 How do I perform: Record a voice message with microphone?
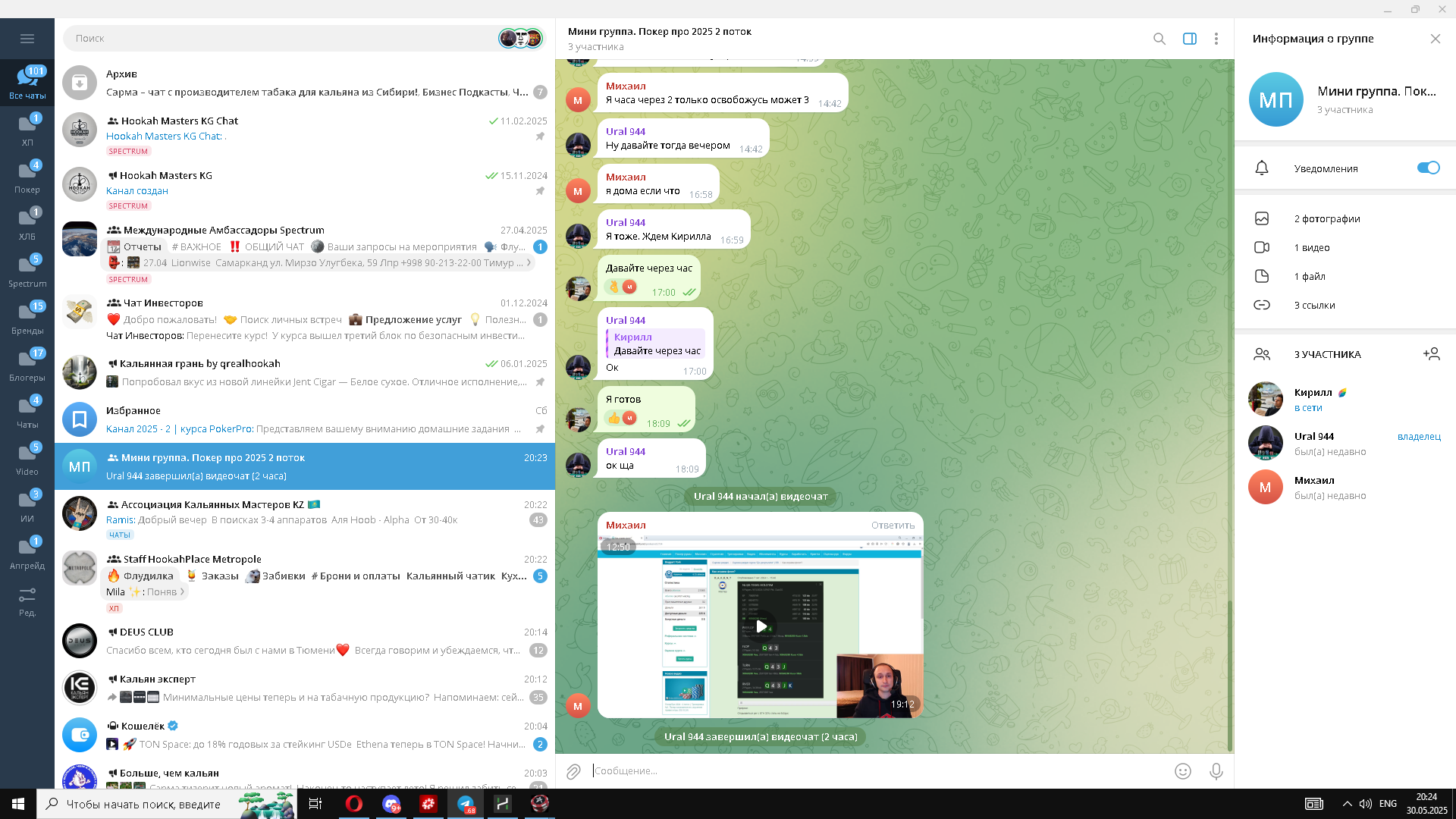(x=1216, y=771)
